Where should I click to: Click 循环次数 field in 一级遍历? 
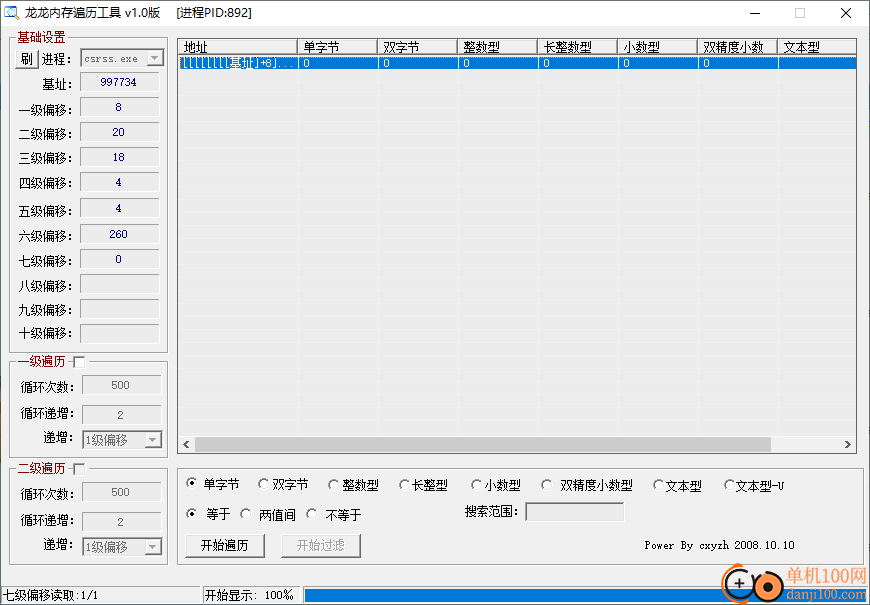(122, 386)
